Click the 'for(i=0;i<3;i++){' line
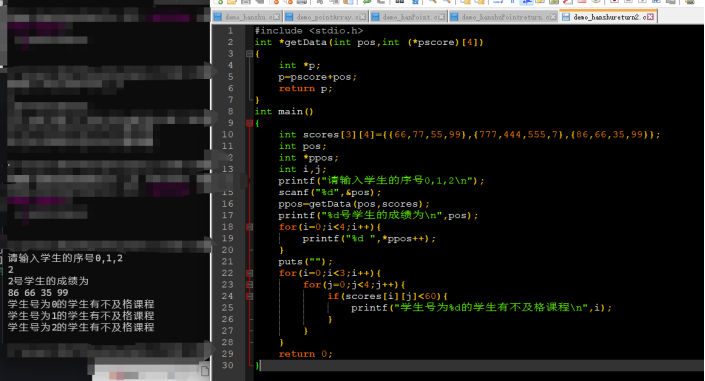The width and height of the screenshot is (705, 381). coord(330,273)
